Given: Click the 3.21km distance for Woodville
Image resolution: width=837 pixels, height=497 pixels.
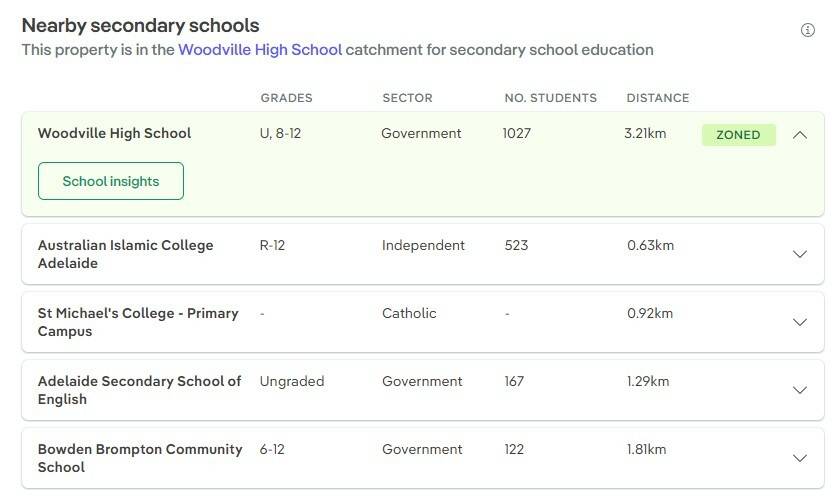Looking at the screenshot, I should point(645,133).
